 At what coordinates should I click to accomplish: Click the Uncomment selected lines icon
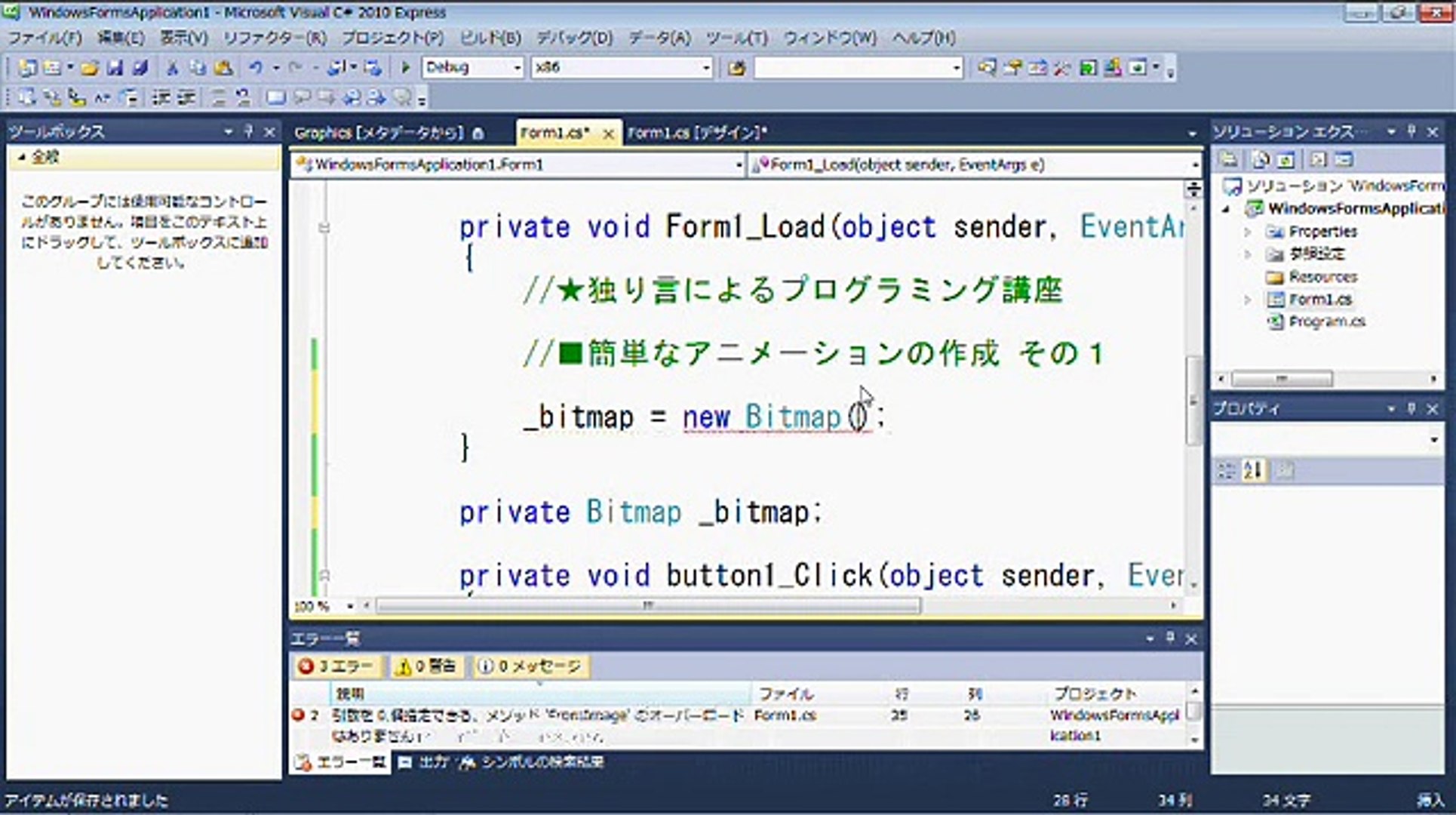pyautogui.click(x=242, y=97)
